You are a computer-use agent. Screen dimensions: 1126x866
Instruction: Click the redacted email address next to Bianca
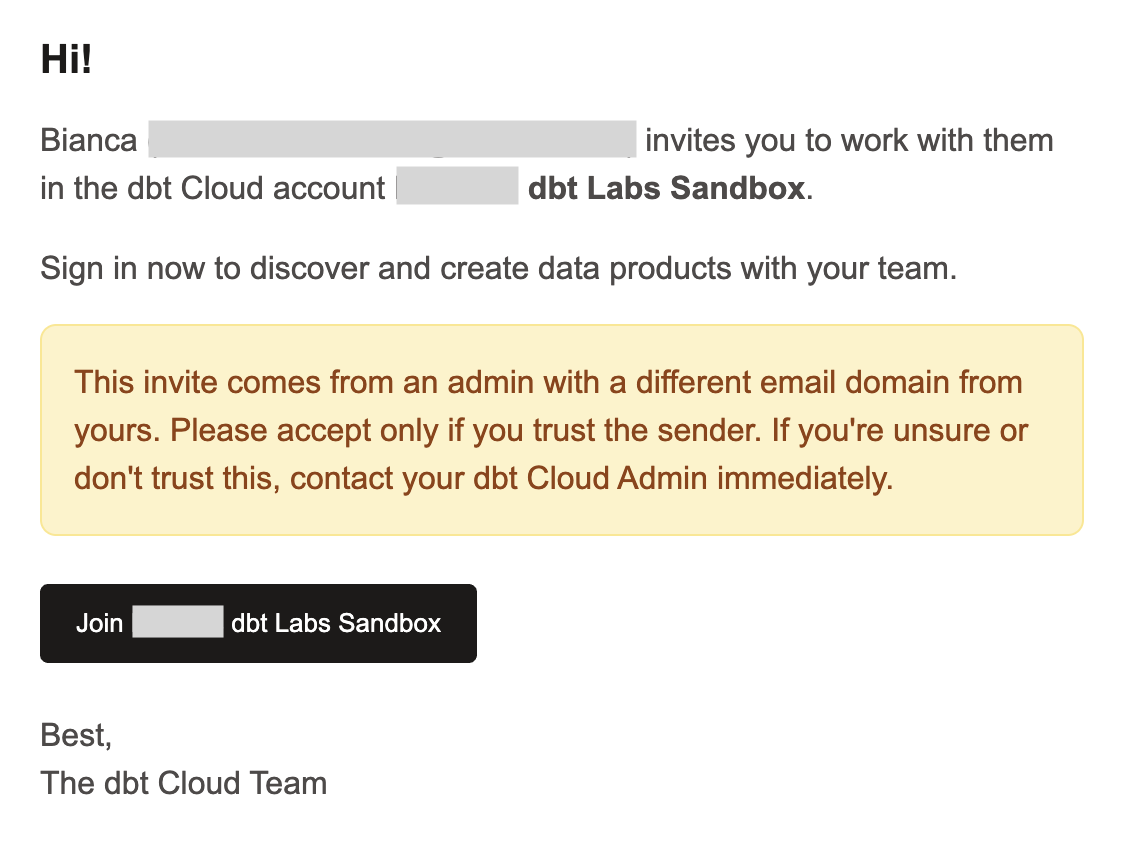(x=390, y=140)
